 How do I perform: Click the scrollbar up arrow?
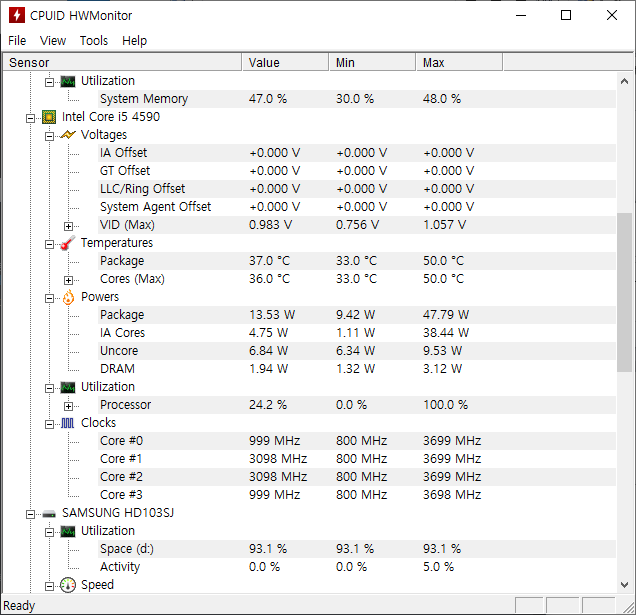coord(624,81)
